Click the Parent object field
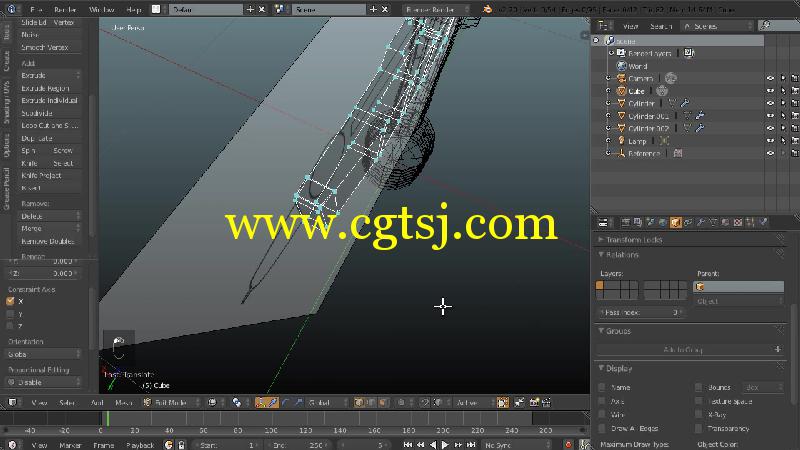 click(x=738, y=287)
